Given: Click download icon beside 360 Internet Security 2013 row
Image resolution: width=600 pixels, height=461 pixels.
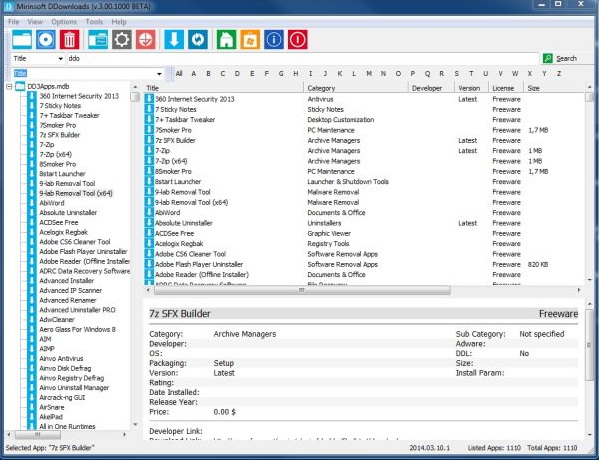Looking at the screenshot, I should [149, 99].
